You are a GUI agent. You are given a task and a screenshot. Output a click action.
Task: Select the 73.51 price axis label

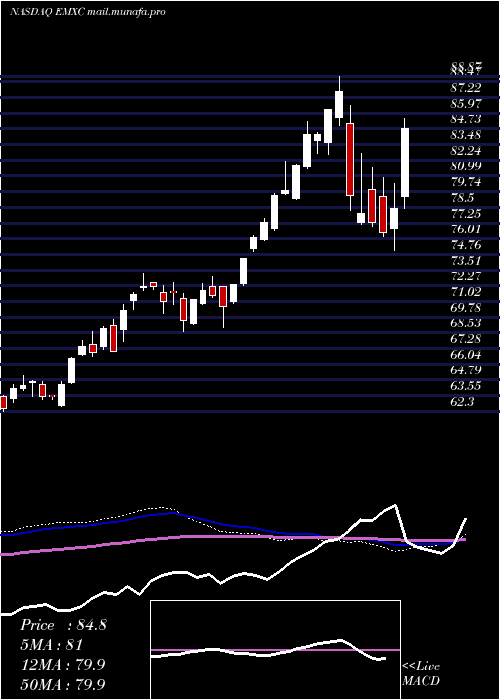point(466,260)
